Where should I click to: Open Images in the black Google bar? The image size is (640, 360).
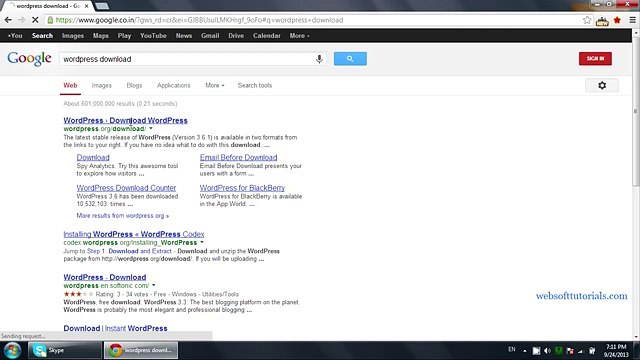pos(73,36)
